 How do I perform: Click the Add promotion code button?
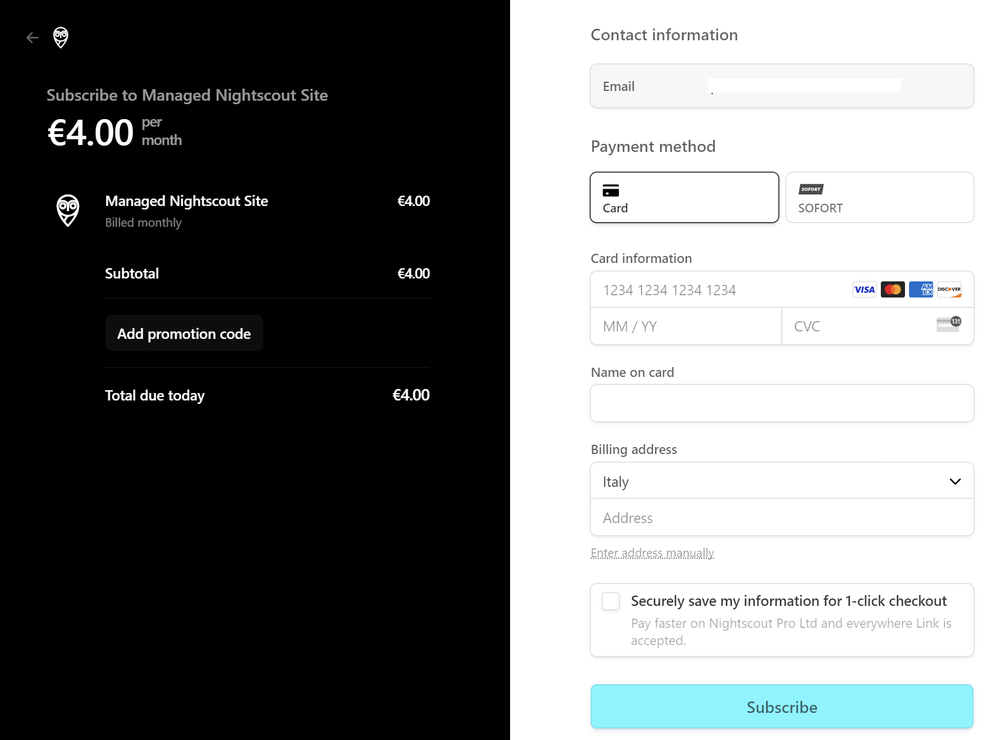(x=184, y=333)
